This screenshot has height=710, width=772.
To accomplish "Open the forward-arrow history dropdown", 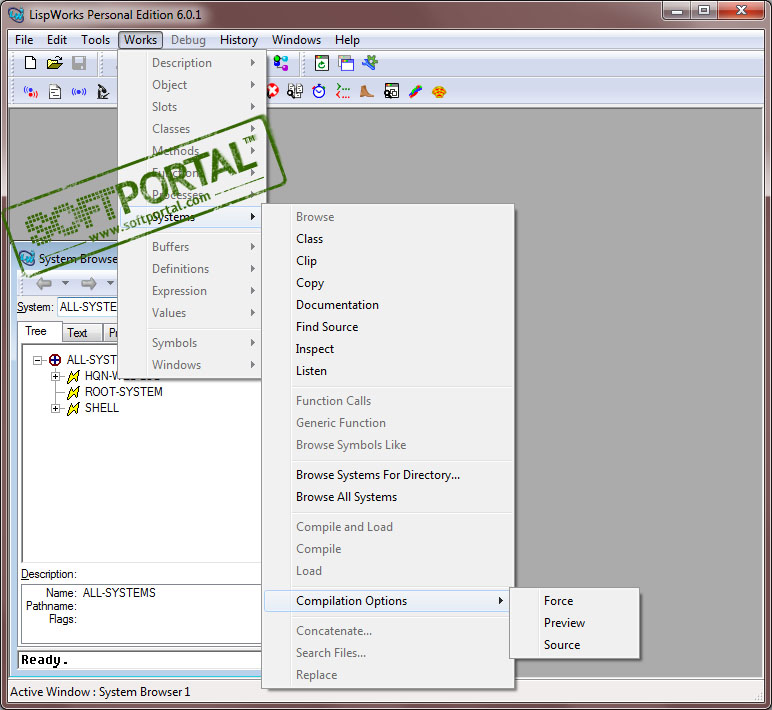I will click(x=110, y=283).
